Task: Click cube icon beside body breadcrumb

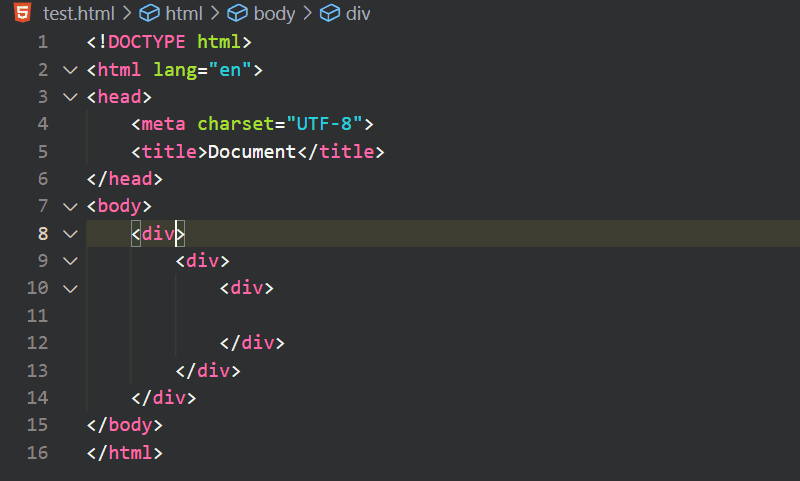Action: click(x=237, y=13)
